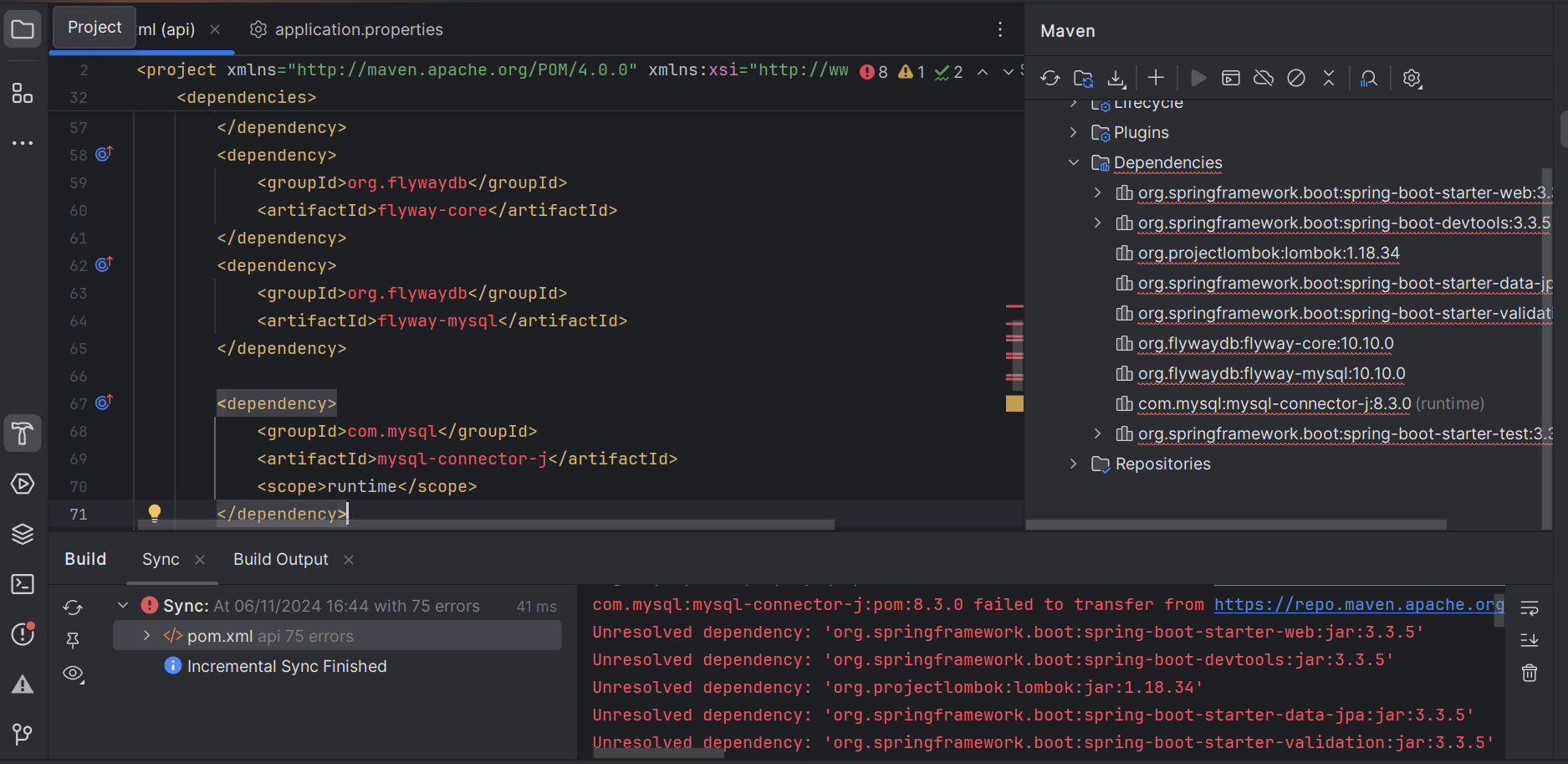Open the Terminal tool window
The height and width of the screenshot is (764, 1568).
[23, 584]
